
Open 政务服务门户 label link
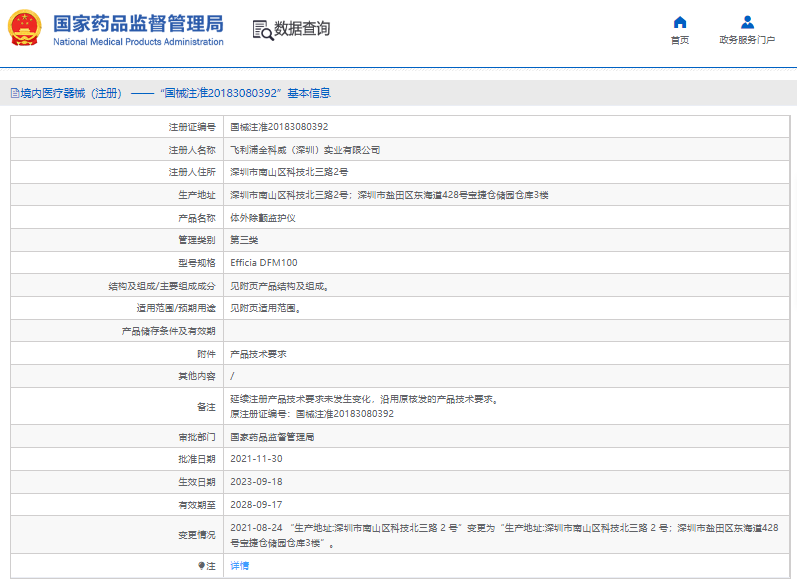pyautogui.click(x=747, y=40)
